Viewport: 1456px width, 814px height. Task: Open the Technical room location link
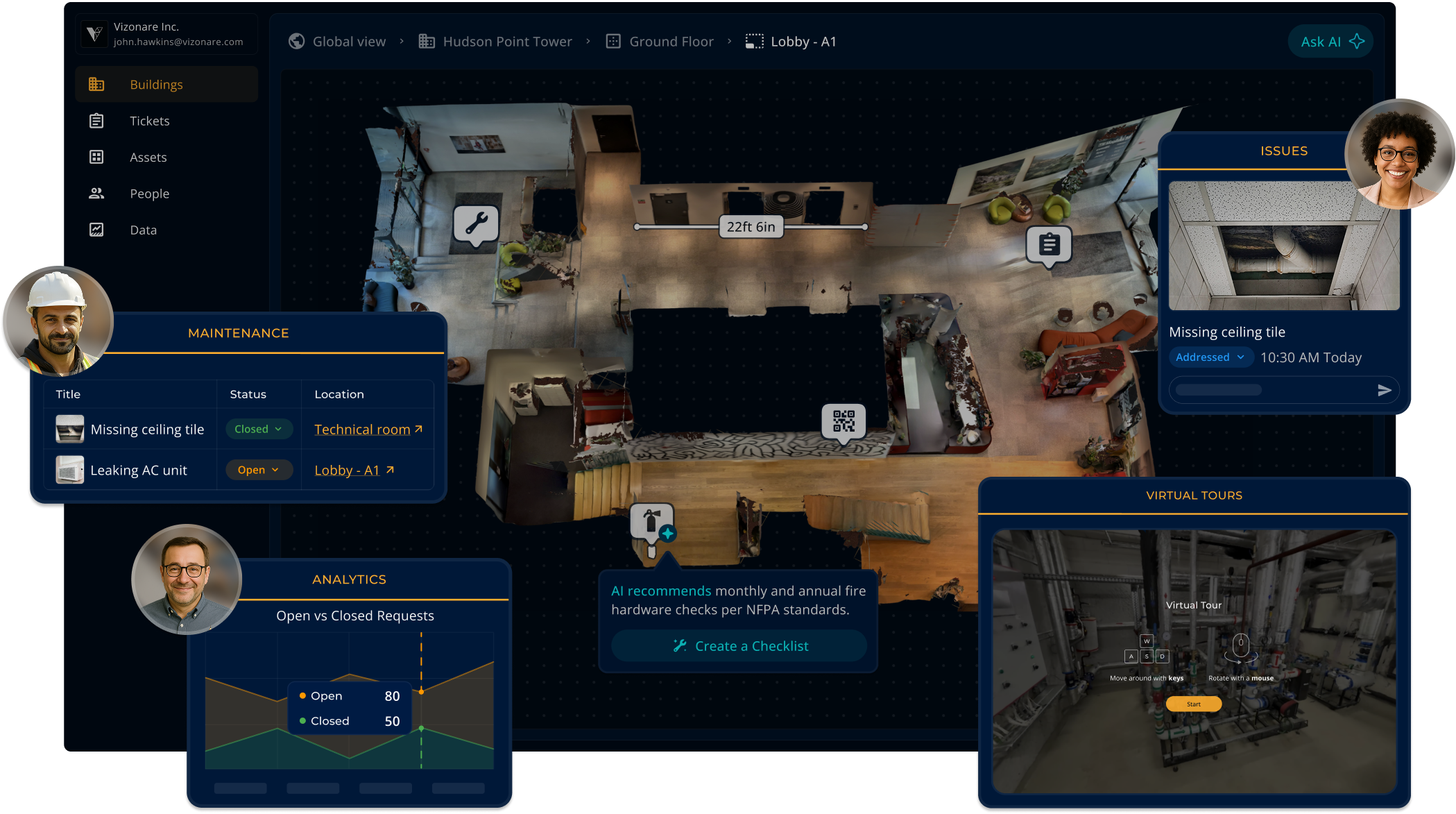tap(362, 429)
